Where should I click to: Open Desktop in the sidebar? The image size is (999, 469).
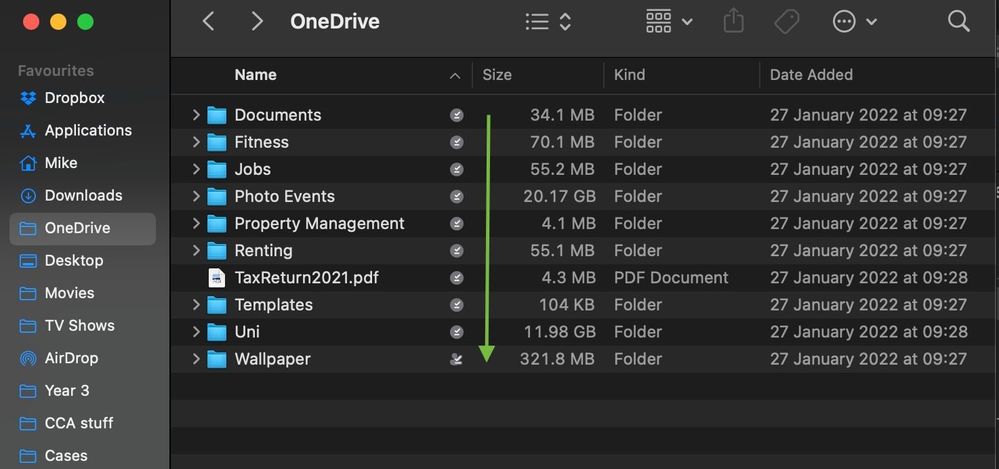[83, 261]
